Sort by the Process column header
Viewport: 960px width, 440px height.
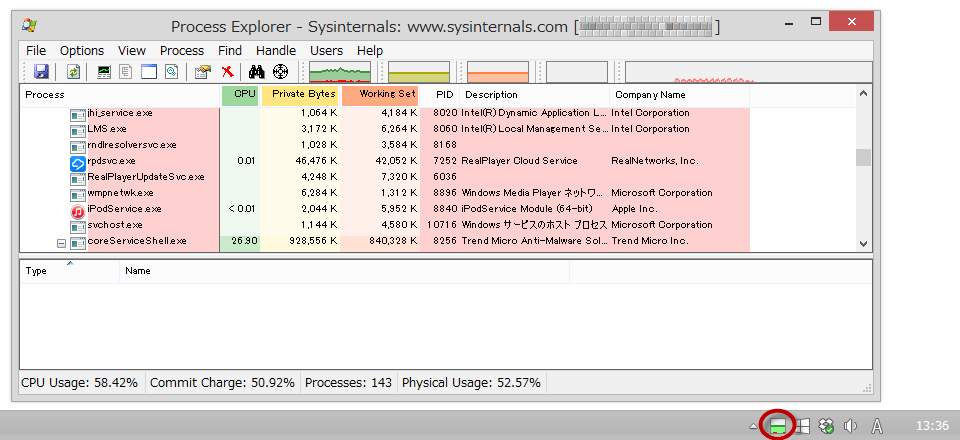pyautogui.click(x=120, y=95)
